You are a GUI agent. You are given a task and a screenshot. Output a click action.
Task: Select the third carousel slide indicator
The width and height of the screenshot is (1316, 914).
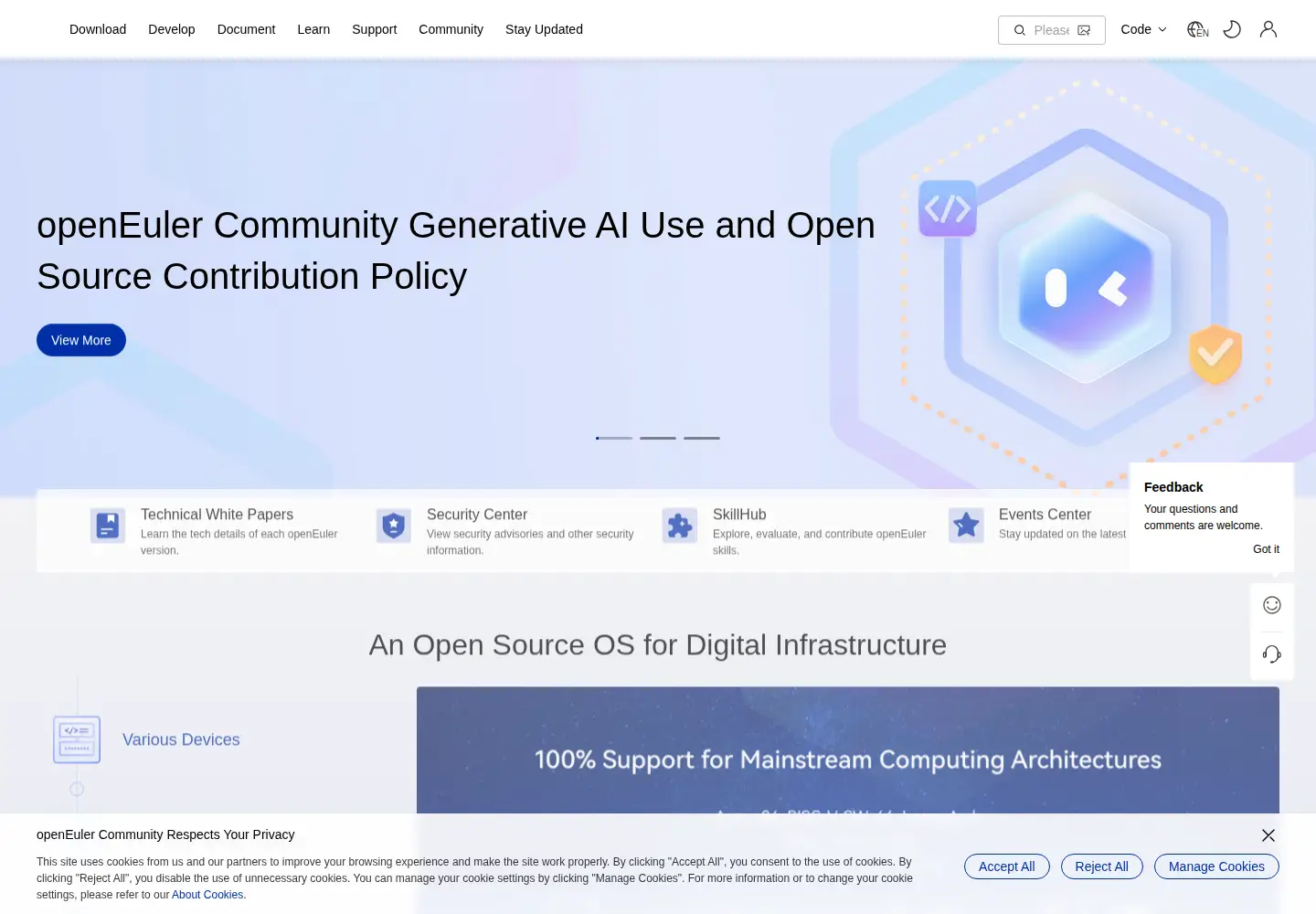(702, 438)
